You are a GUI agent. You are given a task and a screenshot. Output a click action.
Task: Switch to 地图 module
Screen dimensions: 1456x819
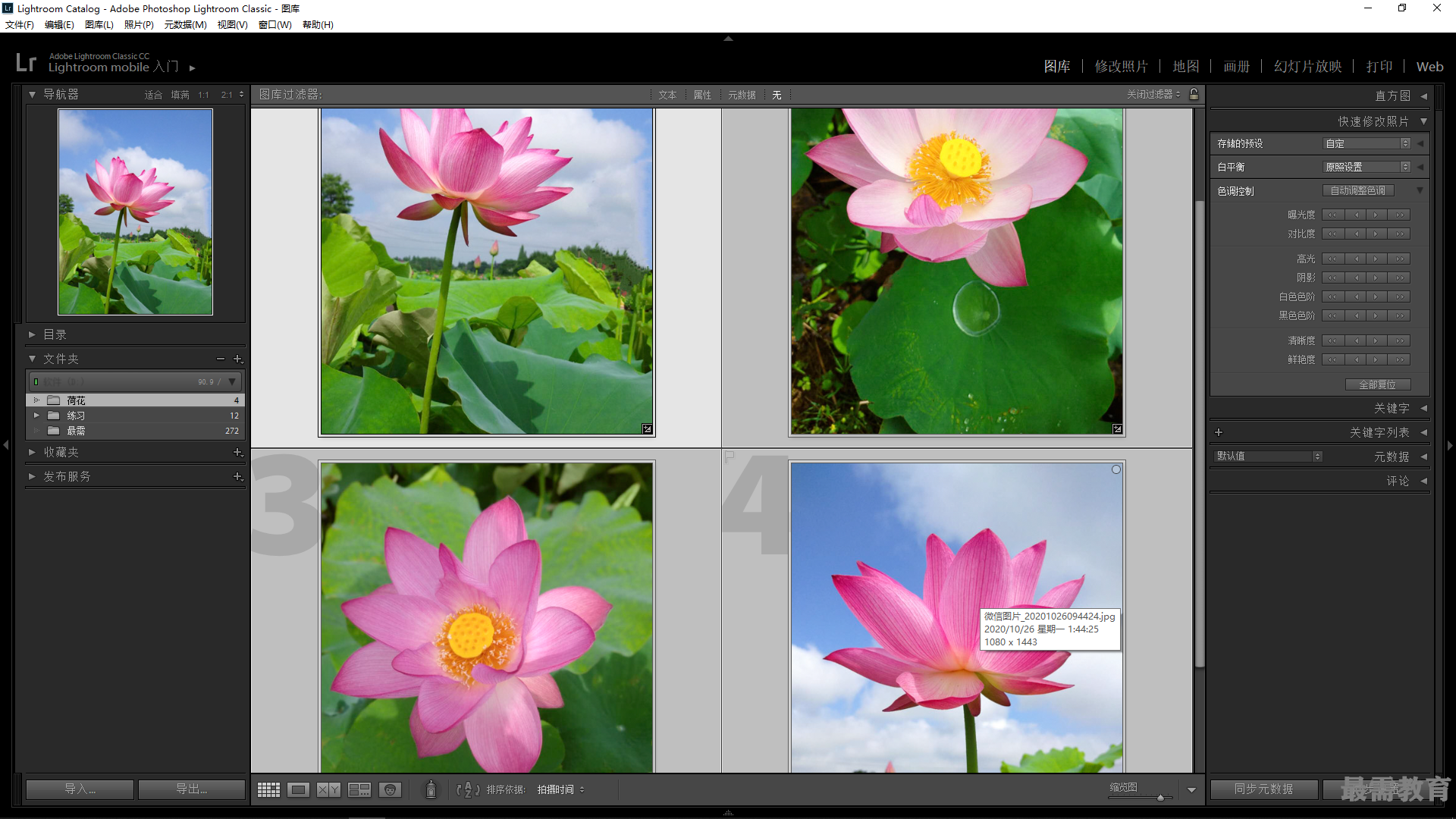(x=1186, y=67)
